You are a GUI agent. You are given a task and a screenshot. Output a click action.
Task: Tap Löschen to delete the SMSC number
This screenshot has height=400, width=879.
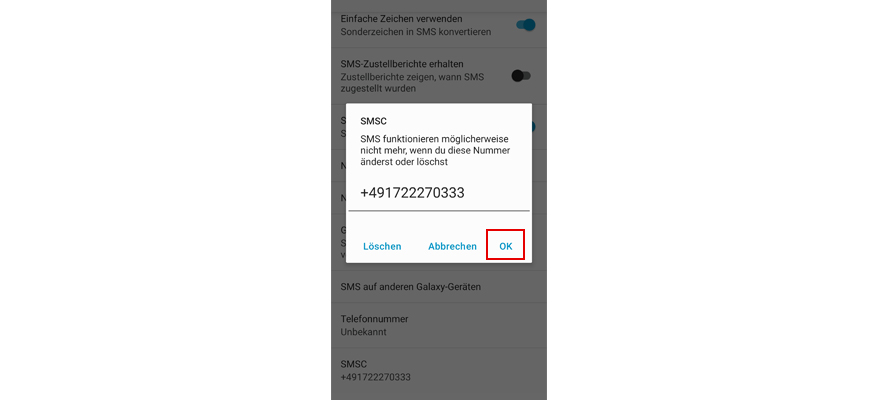tap(382, 246)
